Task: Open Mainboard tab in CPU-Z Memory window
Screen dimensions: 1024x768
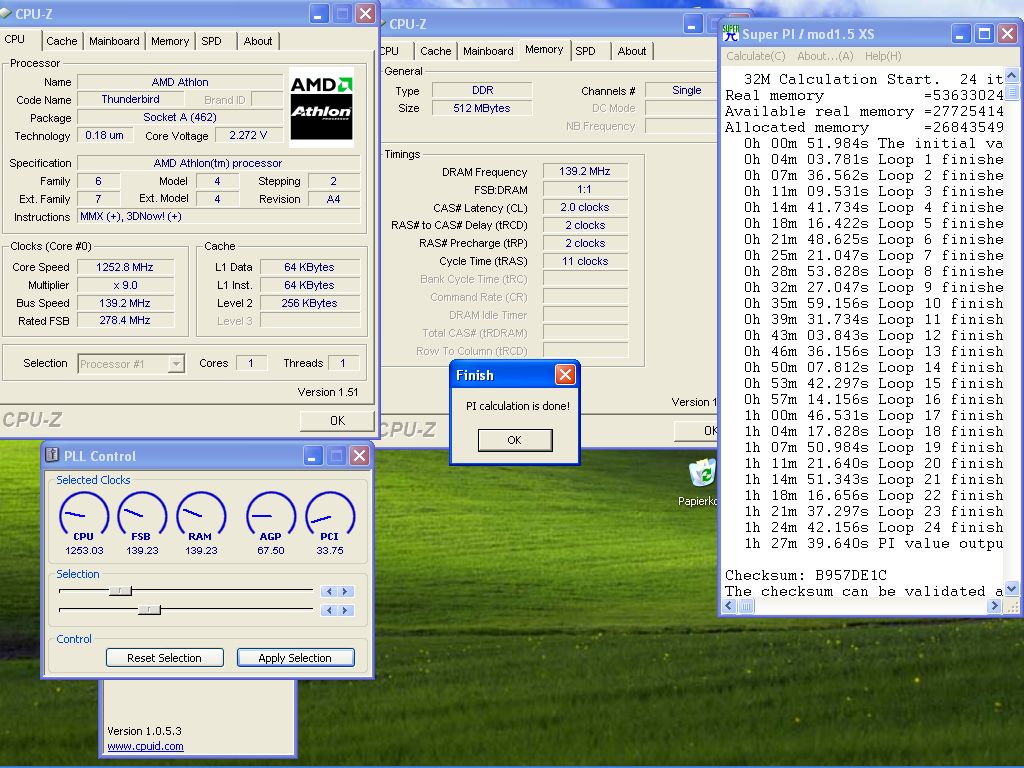Action: [x=488, y=51]
